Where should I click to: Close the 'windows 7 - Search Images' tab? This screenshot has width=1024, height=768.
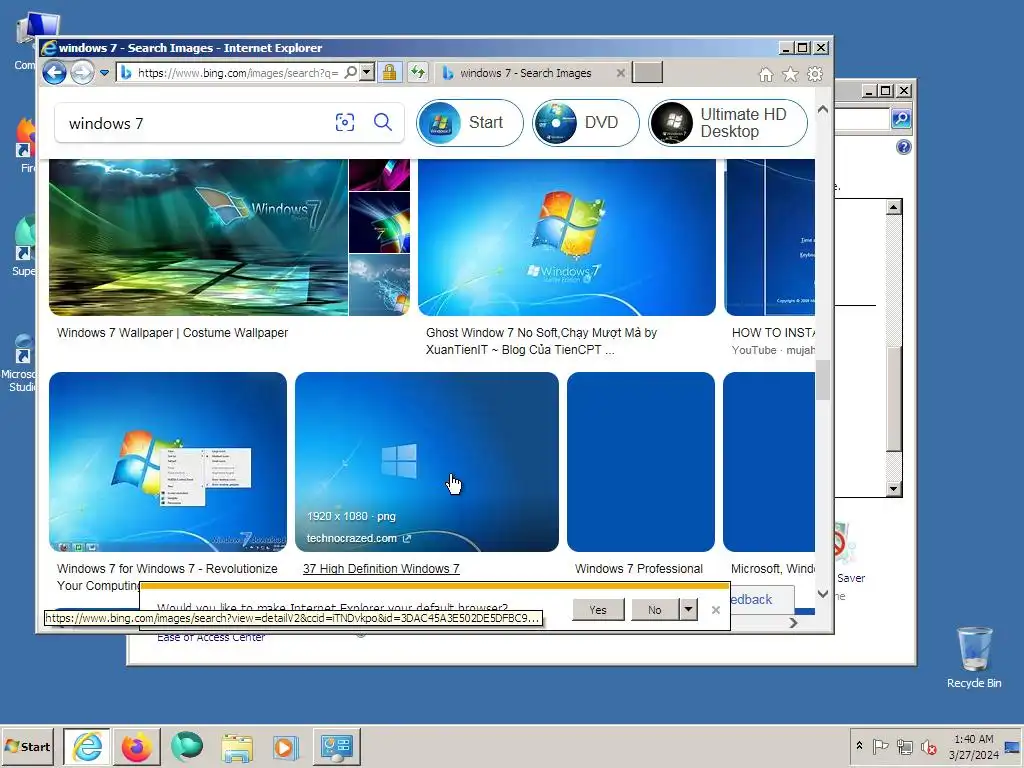[x=620, y=73]
